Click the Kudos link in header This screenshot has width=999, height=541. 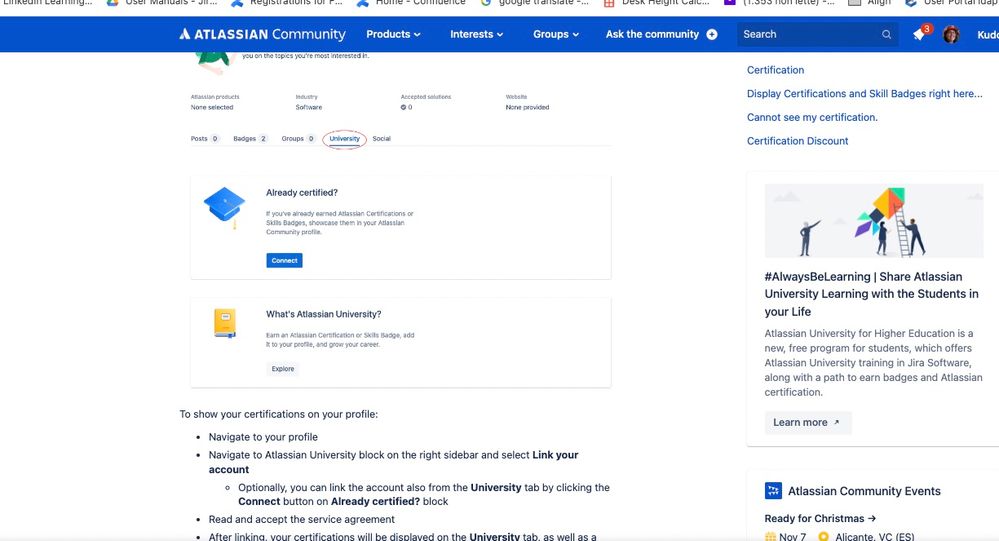click(x=988, y=34)
